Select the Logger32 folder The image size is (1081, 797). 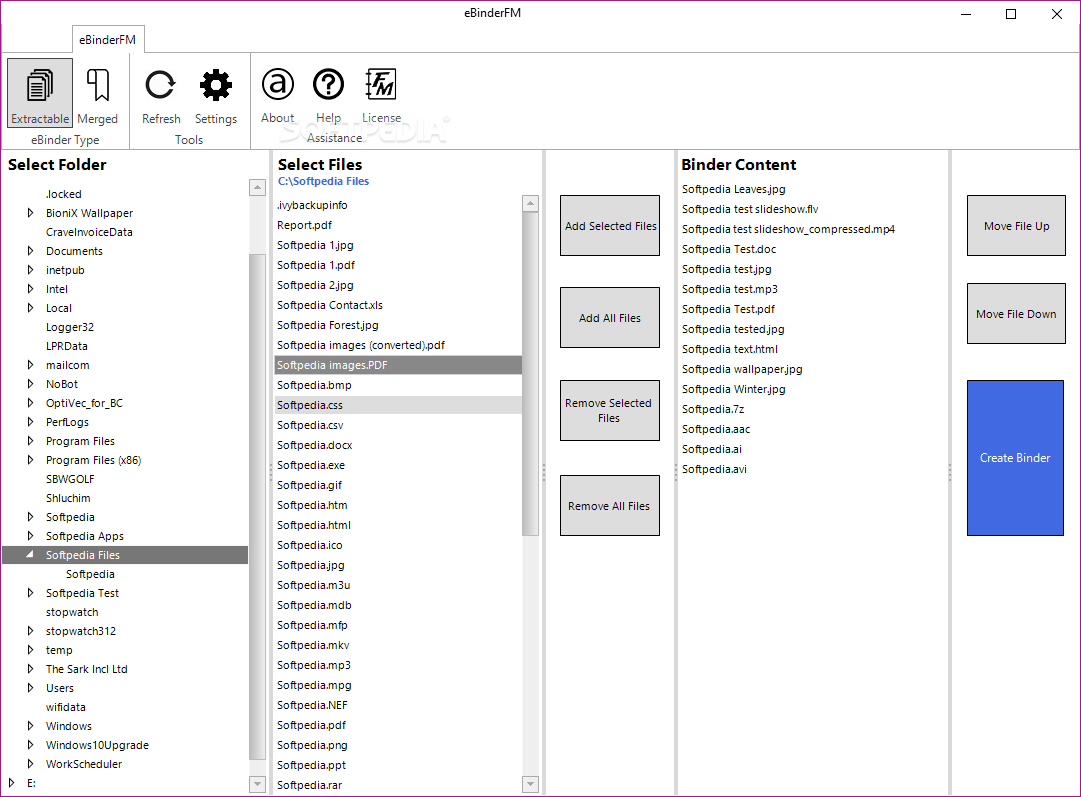[x=70, y=327]
